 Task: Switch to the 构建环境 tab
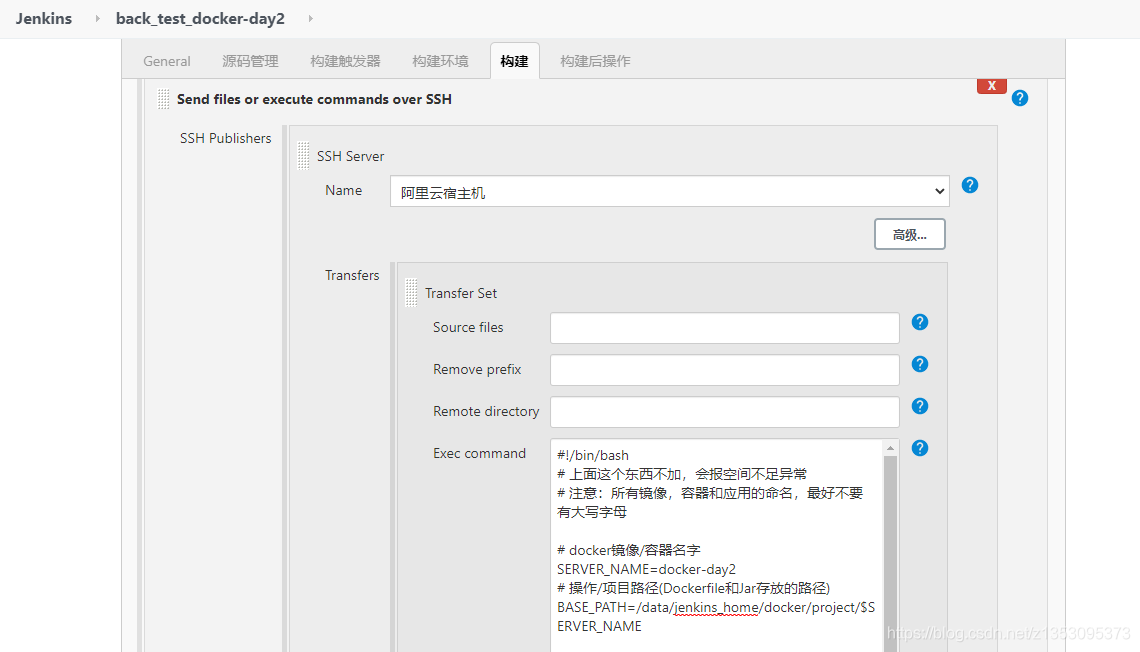click(x=441, y=61)
